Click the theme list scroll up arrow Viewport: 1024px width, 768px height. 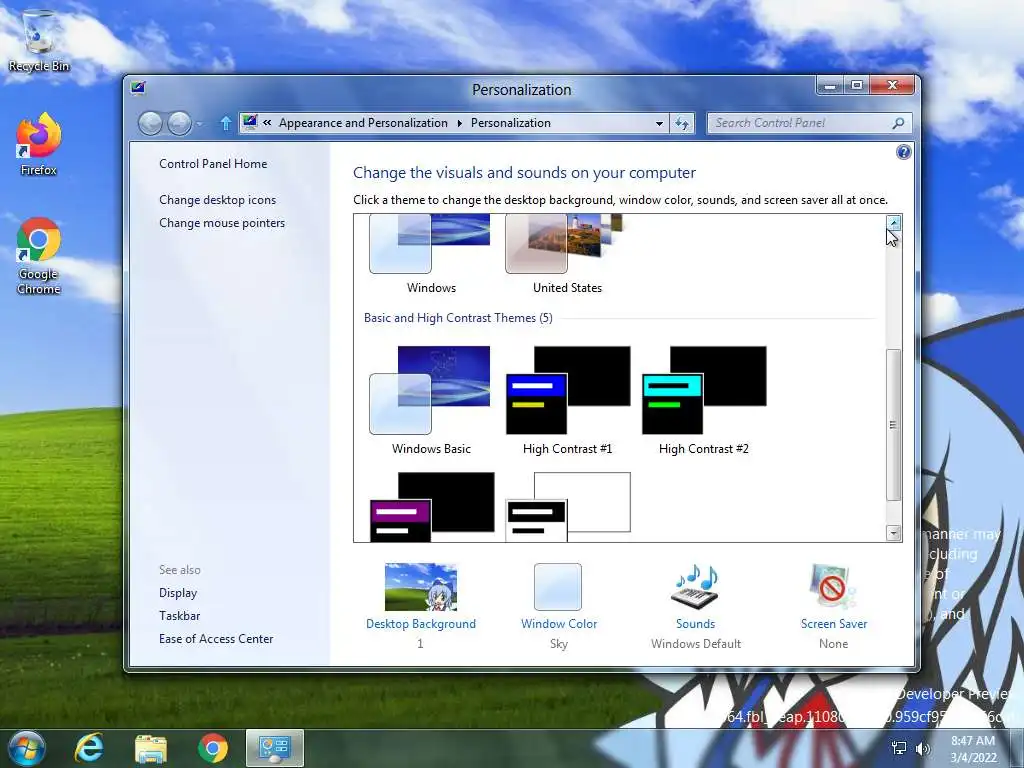pos(893,223)
